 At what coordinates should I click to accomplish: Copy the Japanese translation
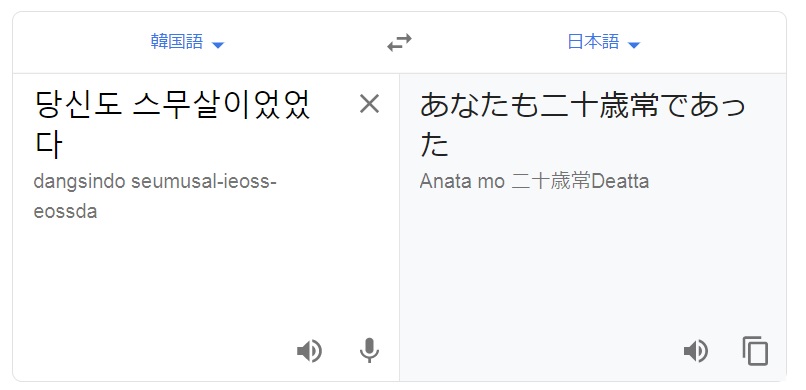[x=755, y=351]
